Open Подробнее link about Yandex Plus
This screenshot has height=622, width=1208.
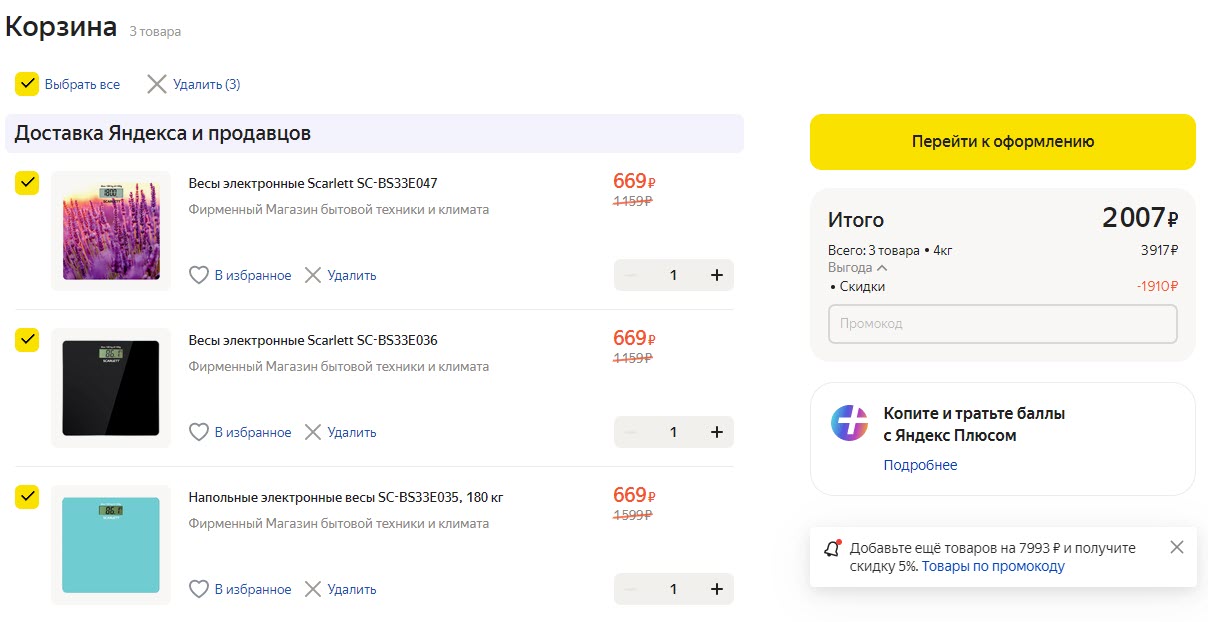coord(920,465)
